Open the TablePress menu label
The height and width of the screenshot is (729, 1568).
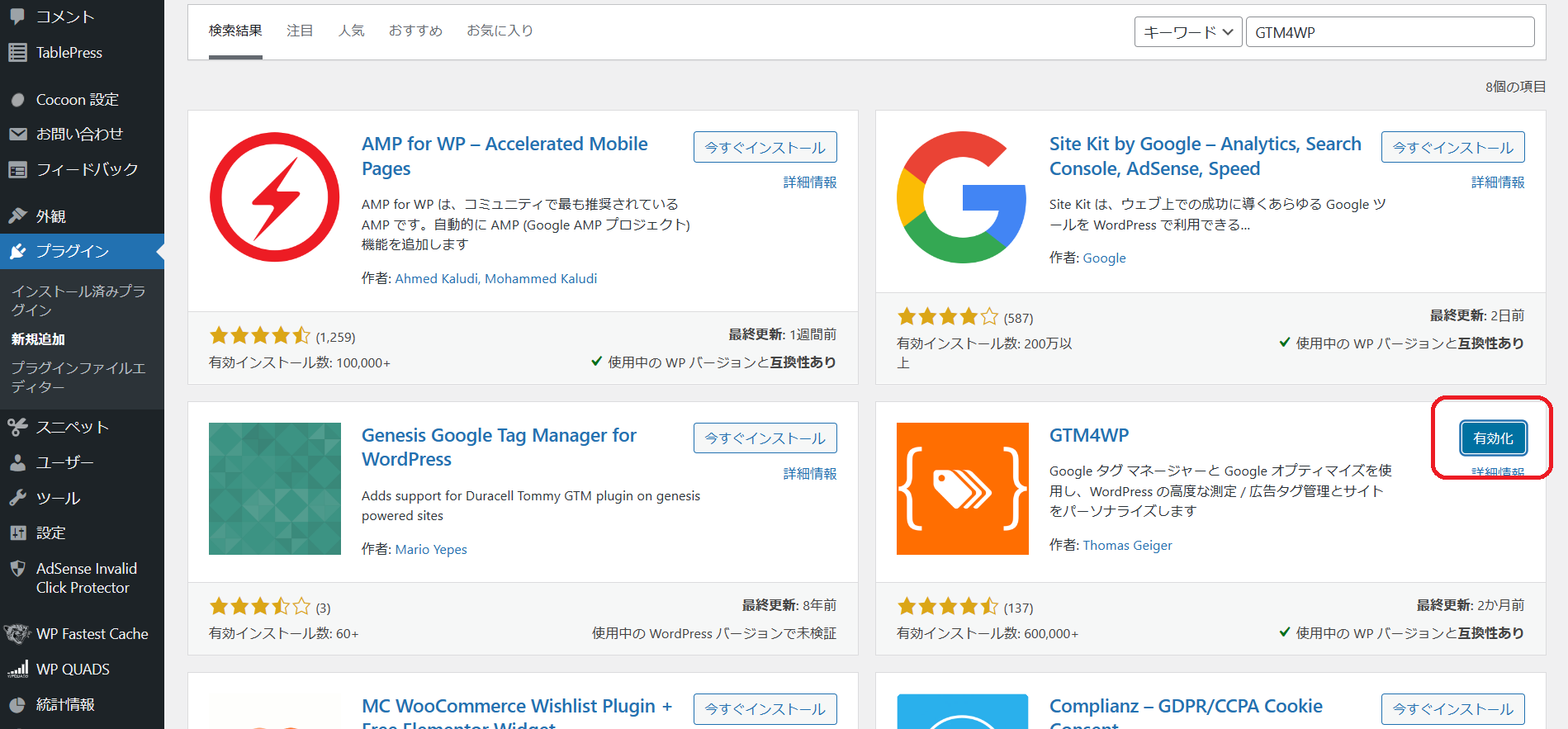[x=69, y=53]
